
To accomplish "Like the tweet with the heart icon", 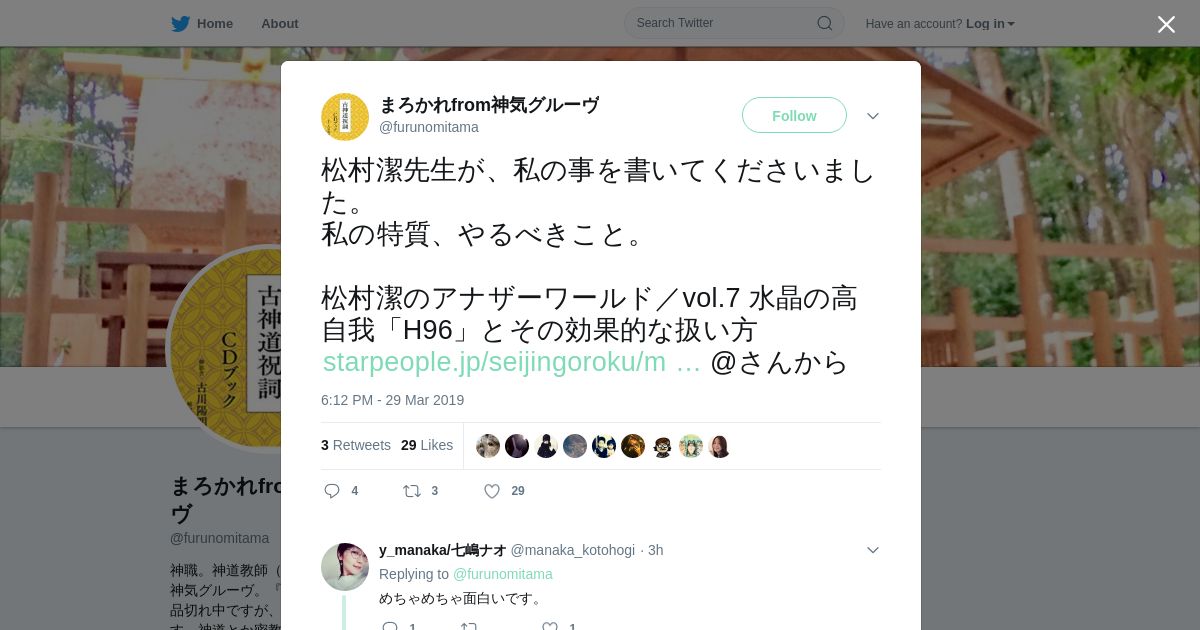I will [492, 491].
